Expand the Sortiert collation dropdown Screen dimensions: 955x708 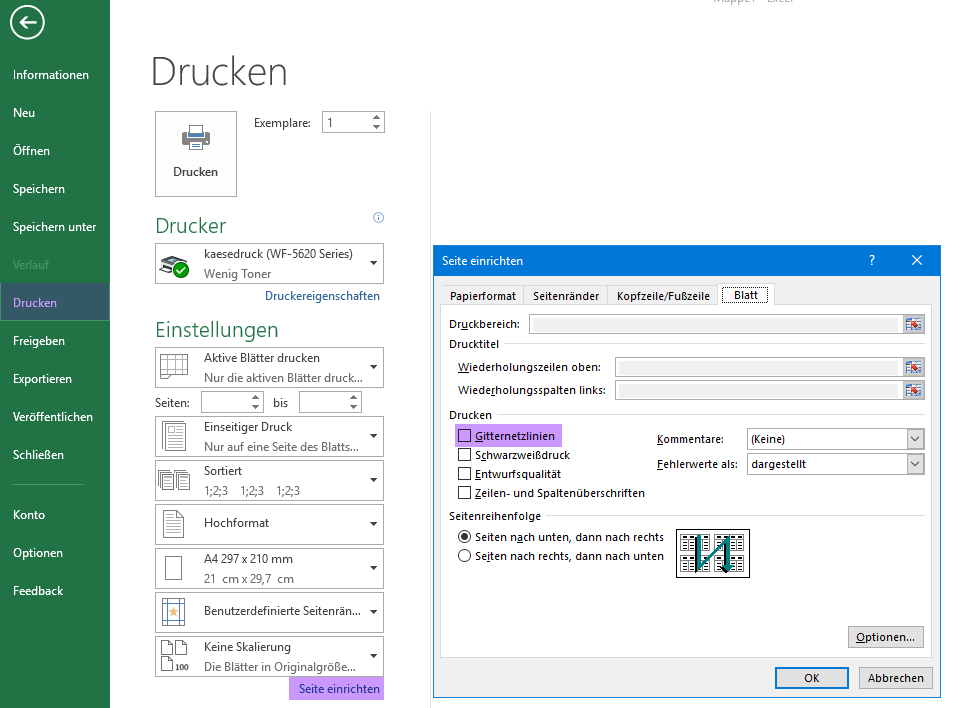tap(373, 480)
